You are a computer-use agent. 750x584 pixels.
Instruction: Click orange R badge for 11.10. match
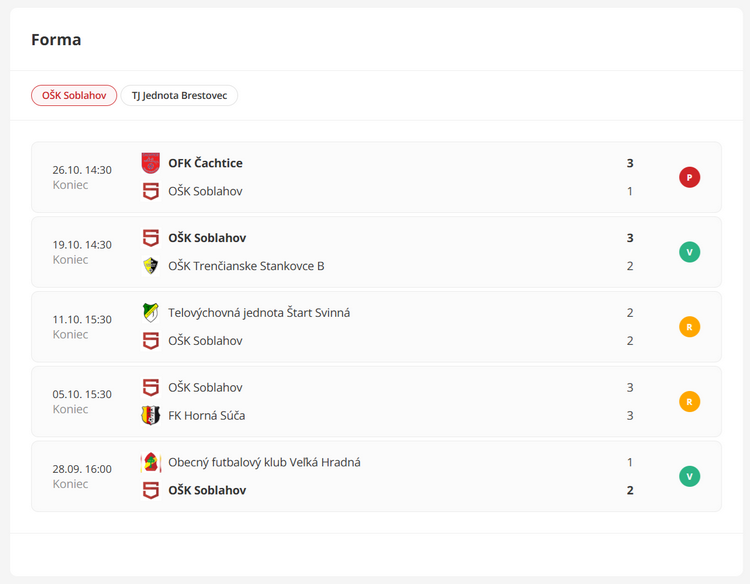pos(689,327)
